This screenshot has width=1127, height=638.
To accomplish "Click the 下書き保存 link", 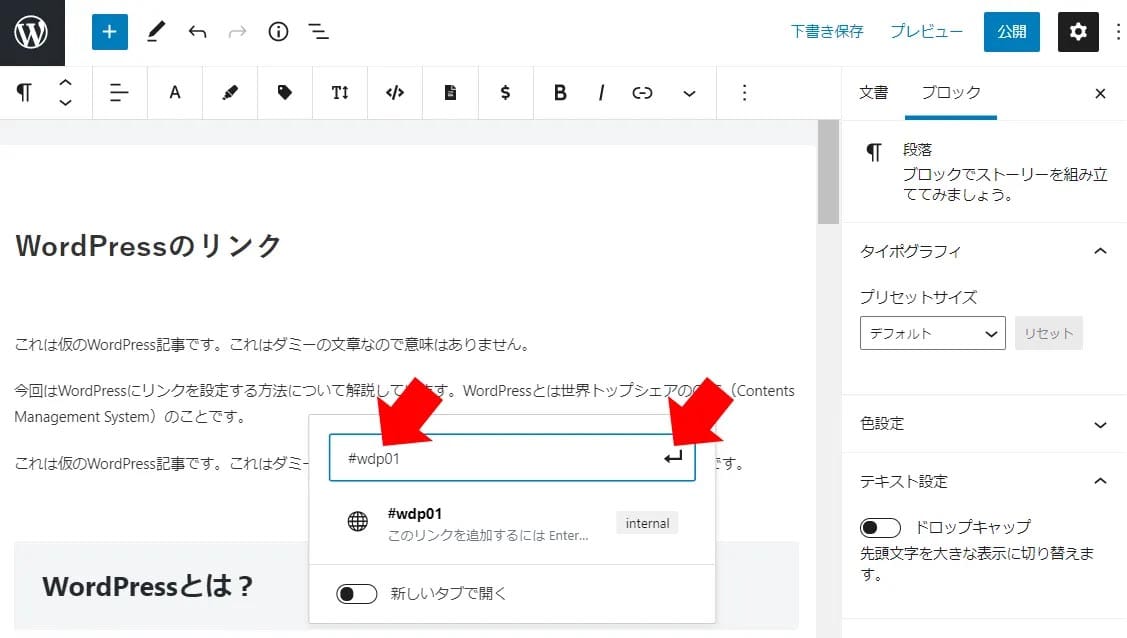I will click(x=826, y=32).
